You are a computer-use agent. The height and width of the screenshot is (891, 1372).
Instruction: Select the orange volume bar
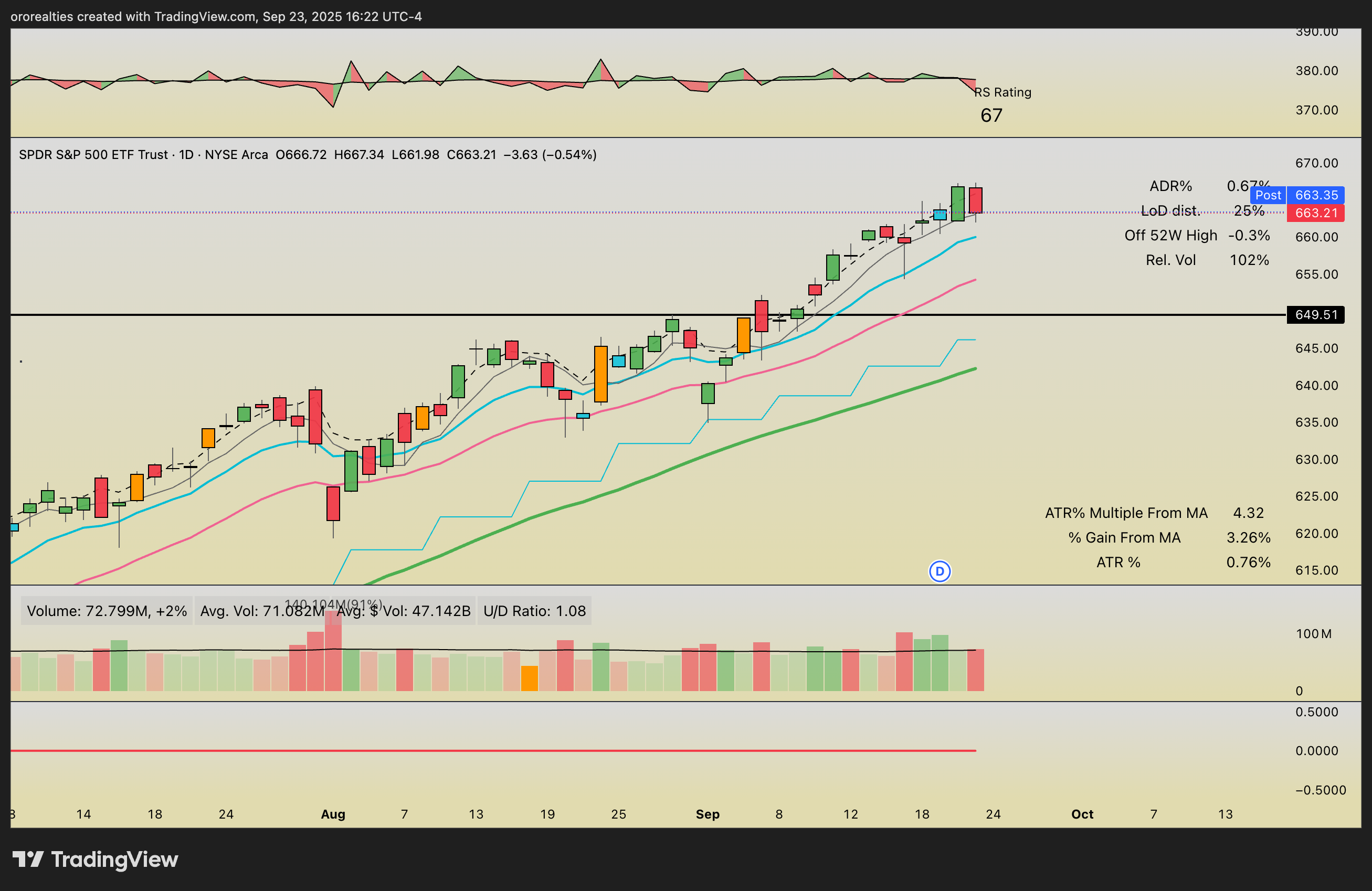[x=529, y=678]
